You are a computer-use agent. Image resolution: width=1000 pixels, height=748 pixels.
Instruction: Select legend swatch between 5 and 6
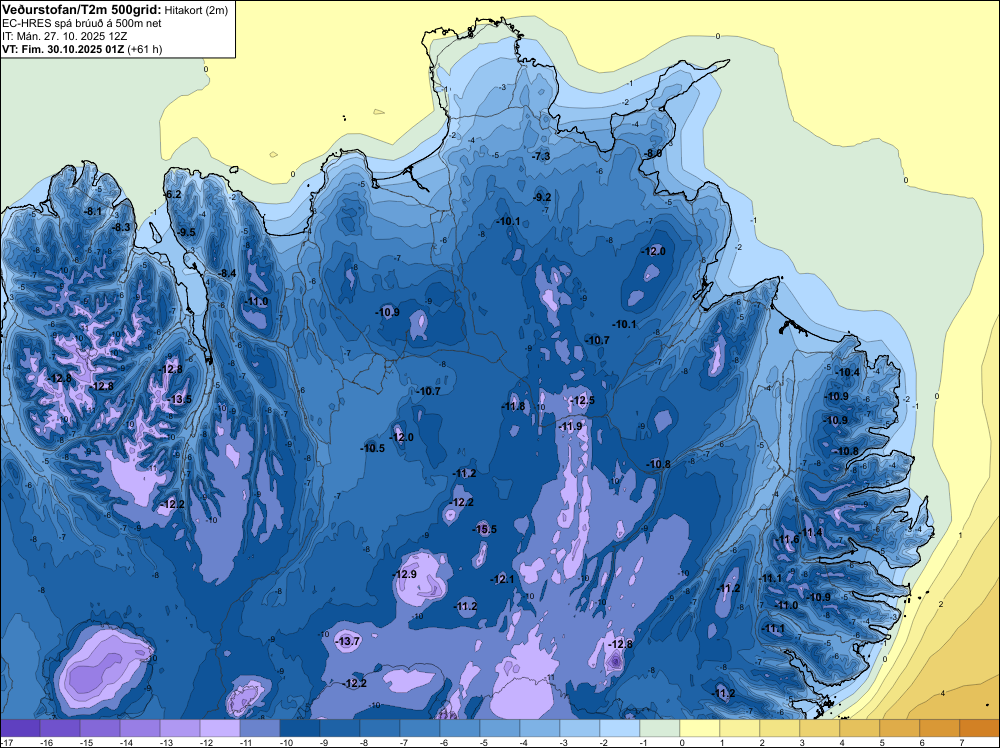click(900, 728)
